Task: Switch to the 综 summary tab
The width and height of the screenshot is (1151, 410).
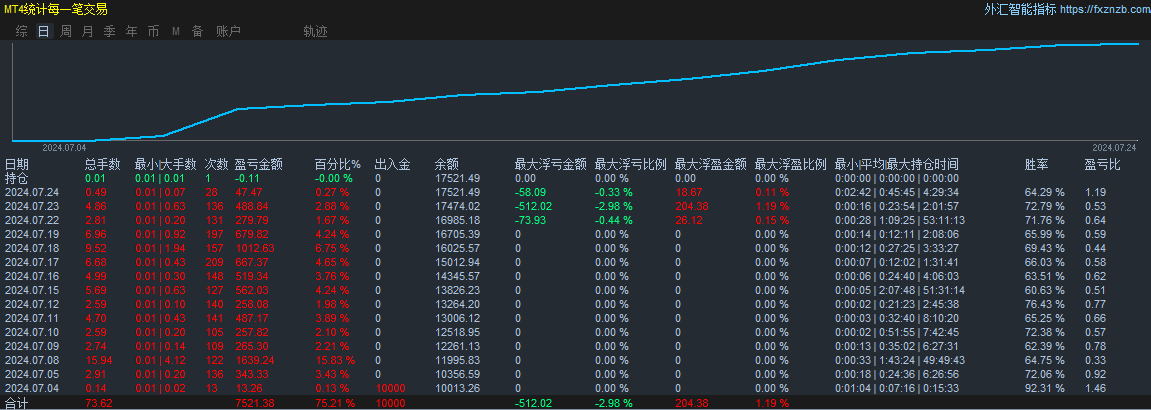Action: [x=22, y=32]
